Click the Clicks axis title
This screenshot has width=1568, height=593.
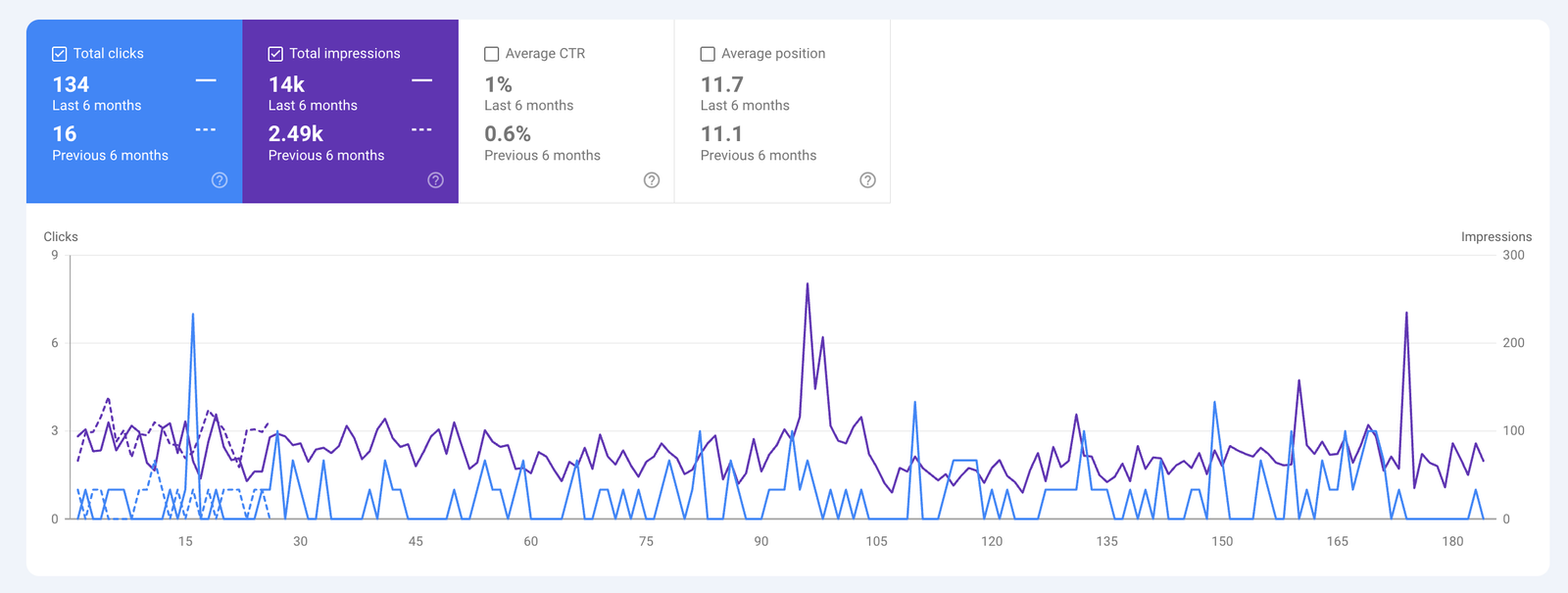pos(61,237)
